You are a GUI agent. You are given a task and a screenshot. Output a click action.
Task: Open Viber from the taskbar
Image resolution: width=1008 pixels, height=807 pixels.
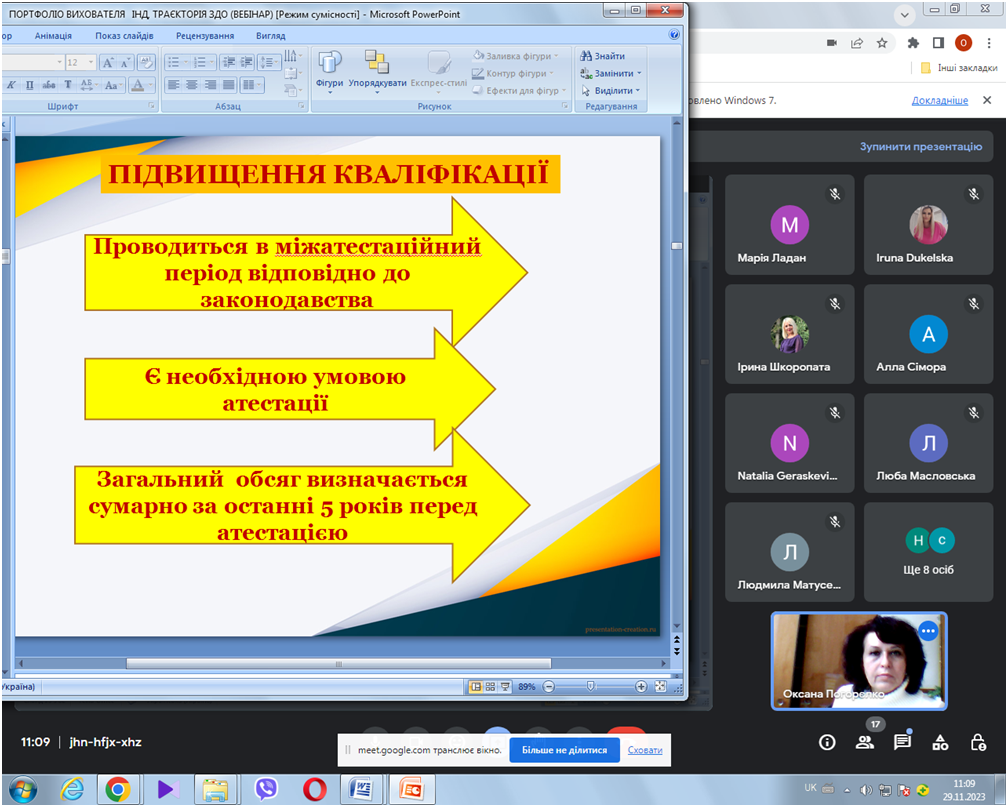(x=266, y=788)
